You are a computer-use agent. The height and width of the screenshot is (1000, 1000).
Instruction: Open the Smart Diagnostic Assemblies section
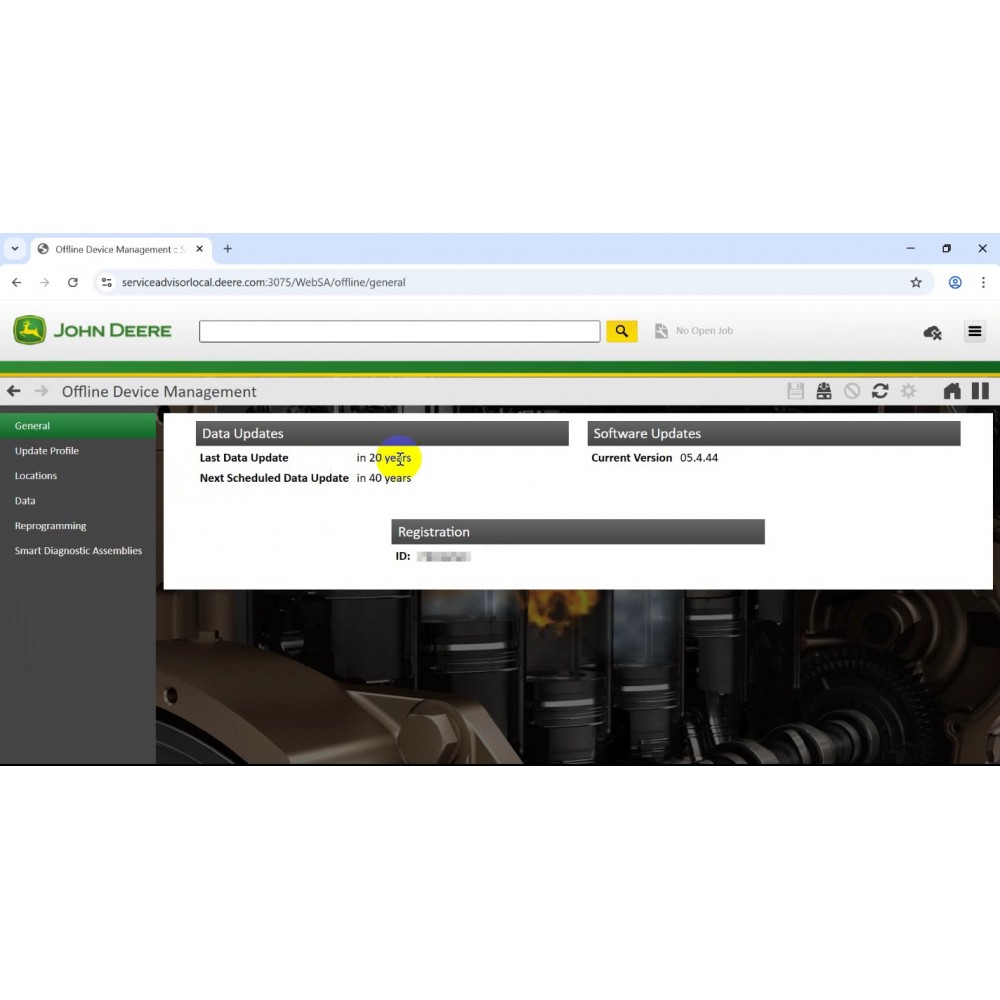pos(78,550)
